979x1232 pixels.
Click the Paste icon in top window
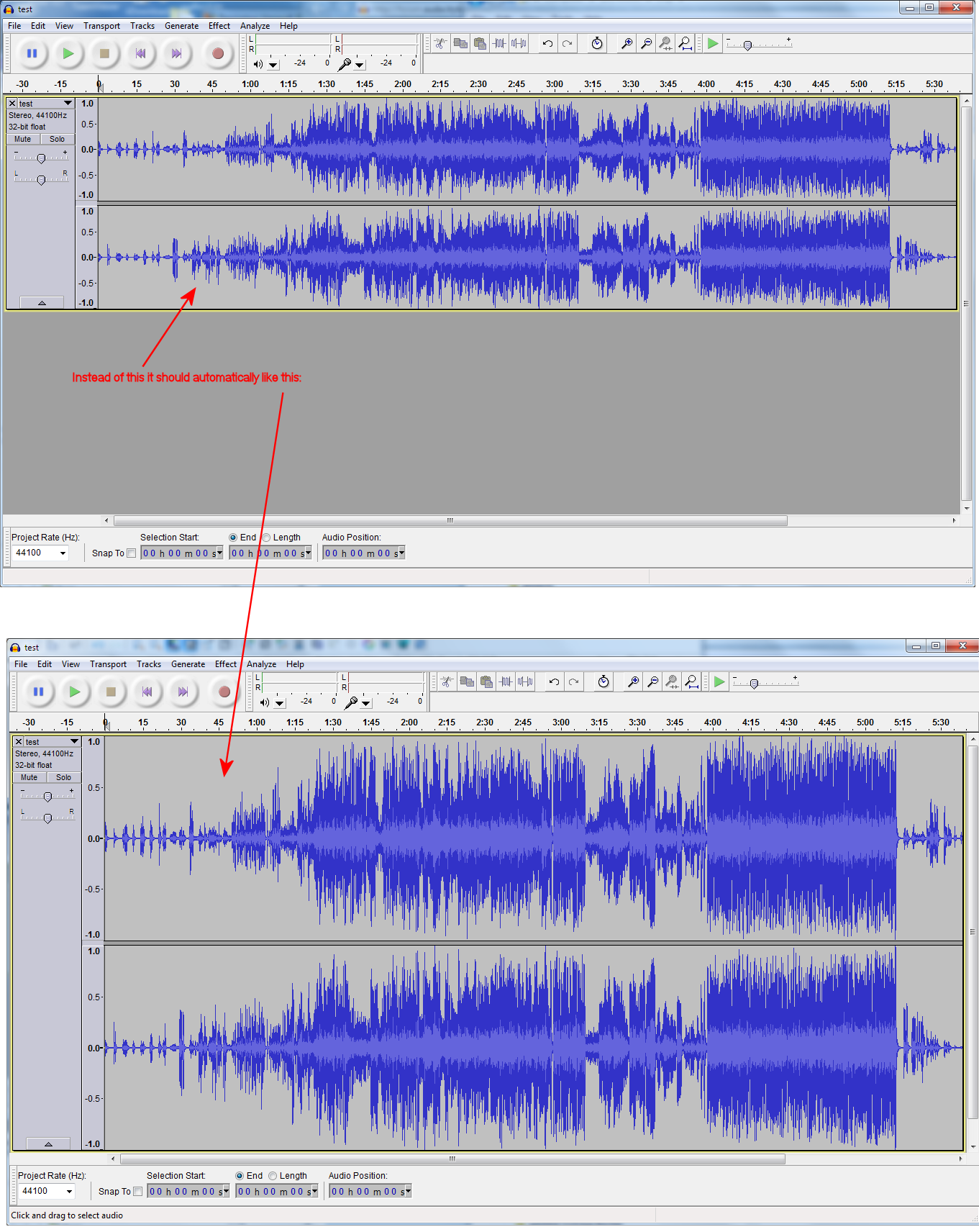[480, 43]
